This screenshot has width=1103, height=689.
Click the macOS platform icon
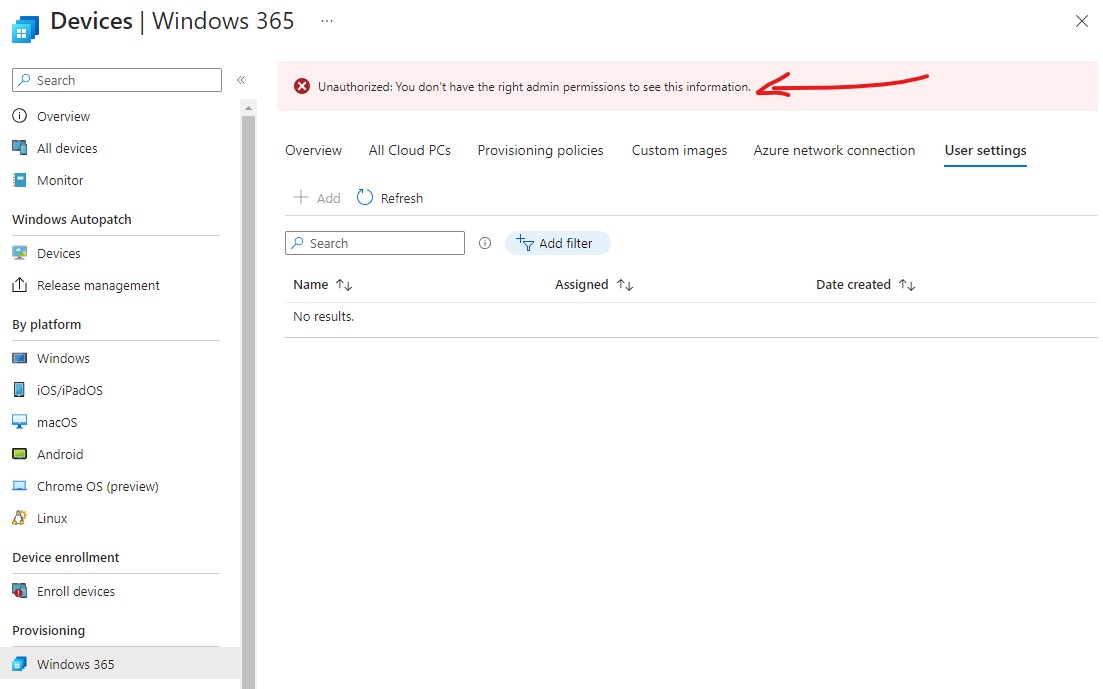pyautogui.click(x=20, y=422)
